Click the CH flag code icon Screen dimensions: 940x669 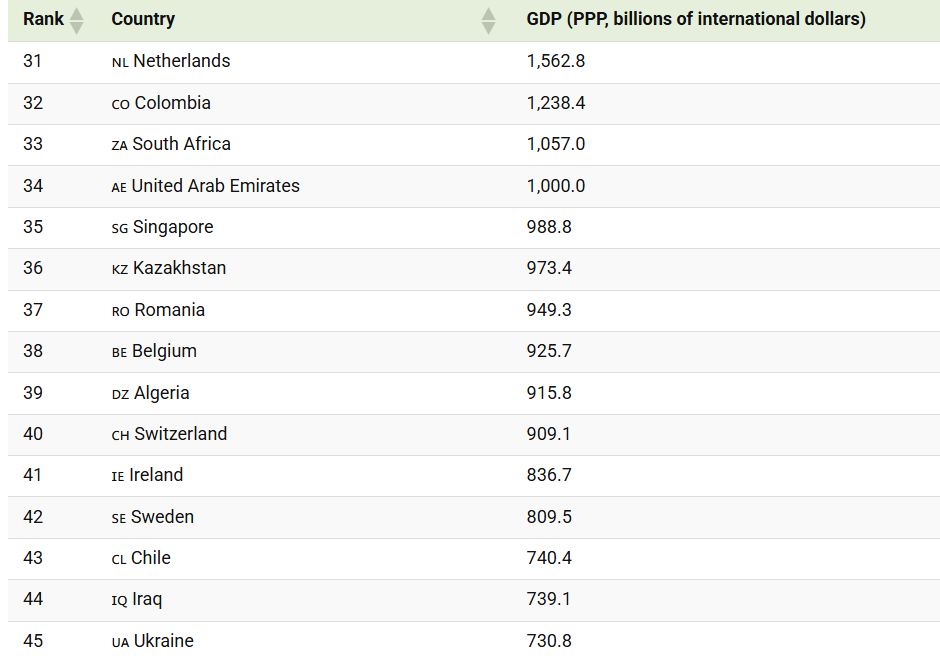coord(120,435)
